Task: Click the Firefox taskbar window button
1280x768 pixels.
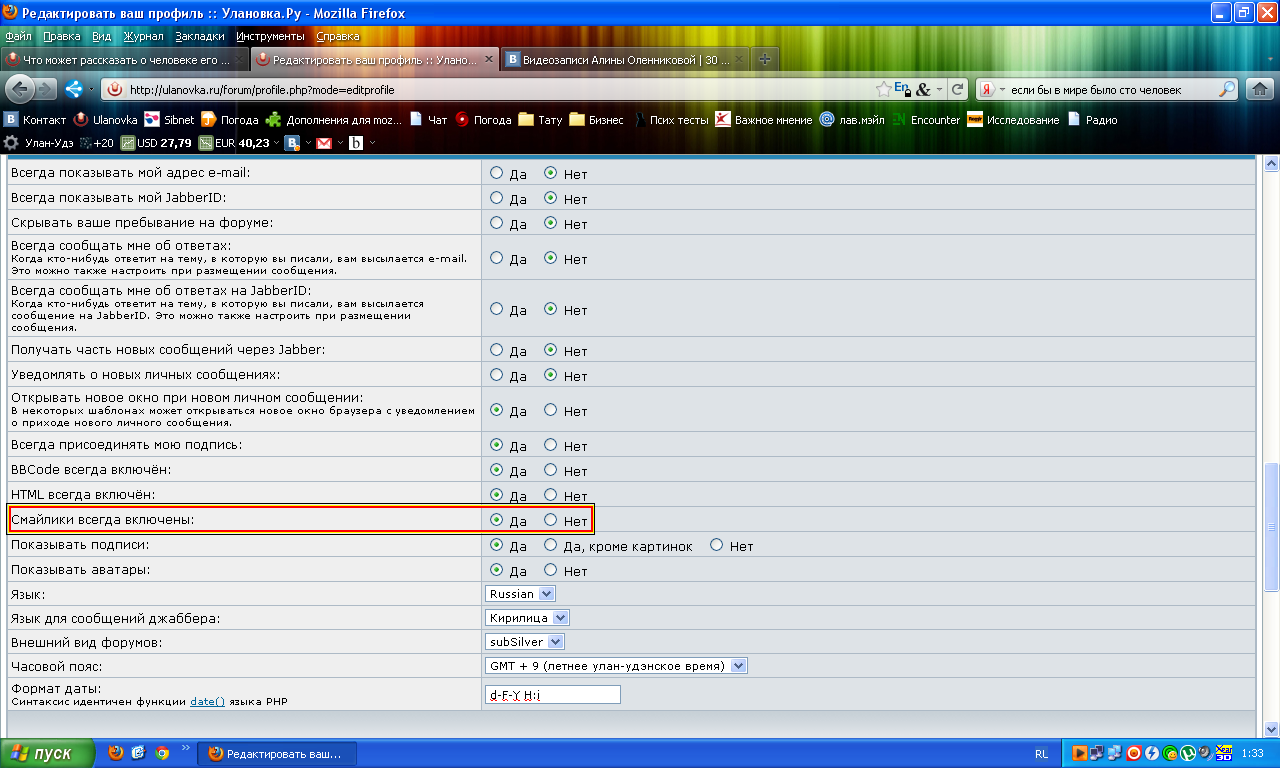Action: (x=275, y=753)
